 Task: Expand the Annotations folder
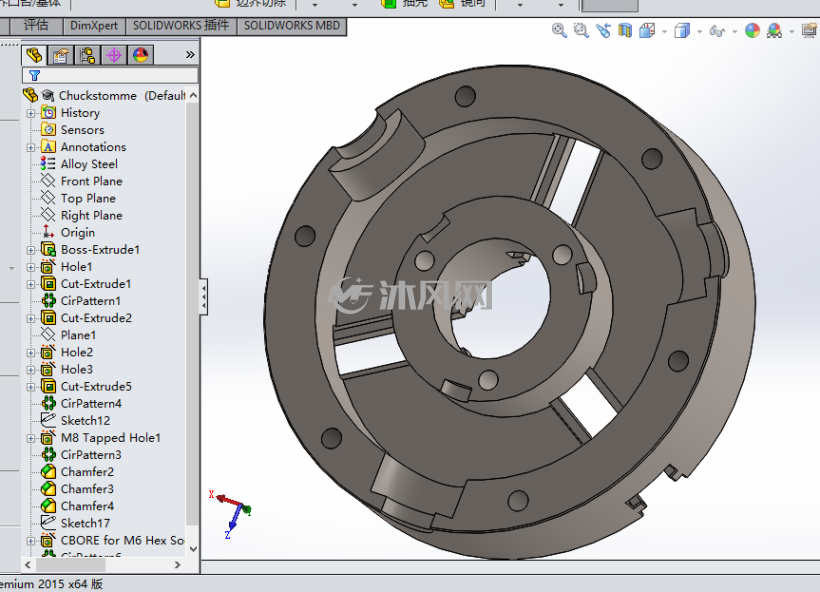click(31, 147)
